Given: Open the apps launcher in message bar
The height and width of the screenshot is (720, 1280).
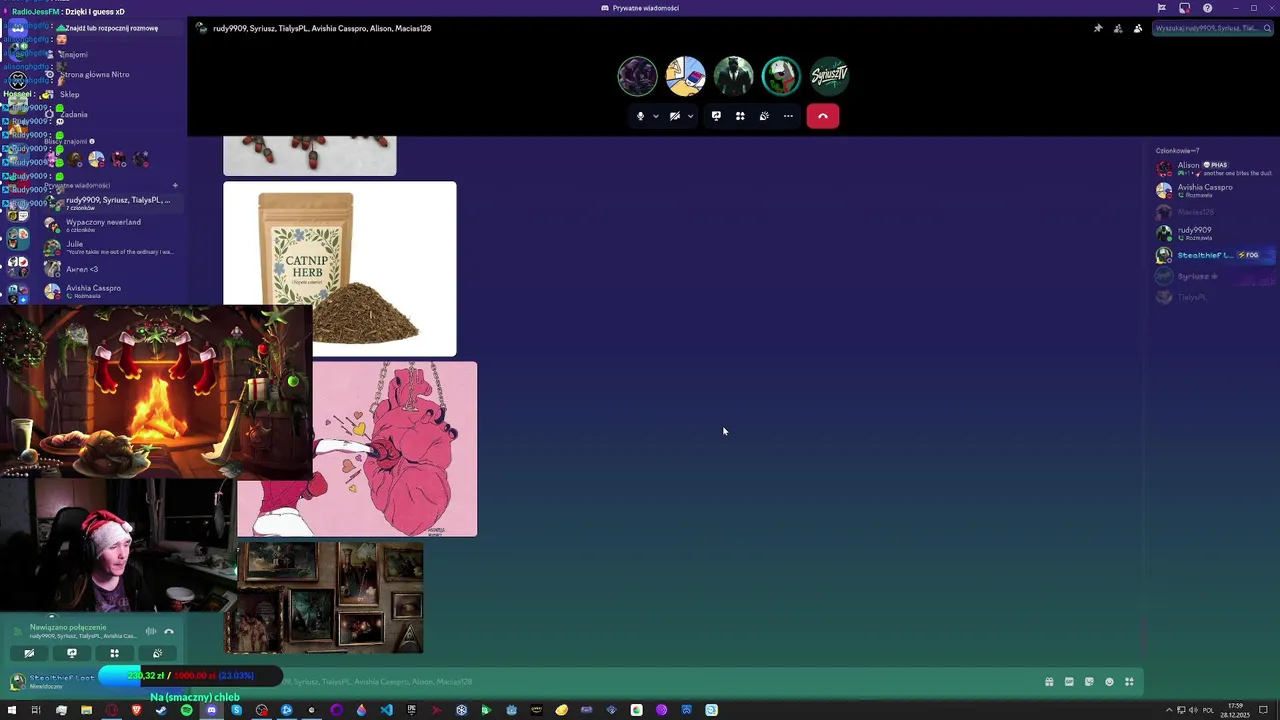Looking at the screenshot, I should (x=1129, y=682).
